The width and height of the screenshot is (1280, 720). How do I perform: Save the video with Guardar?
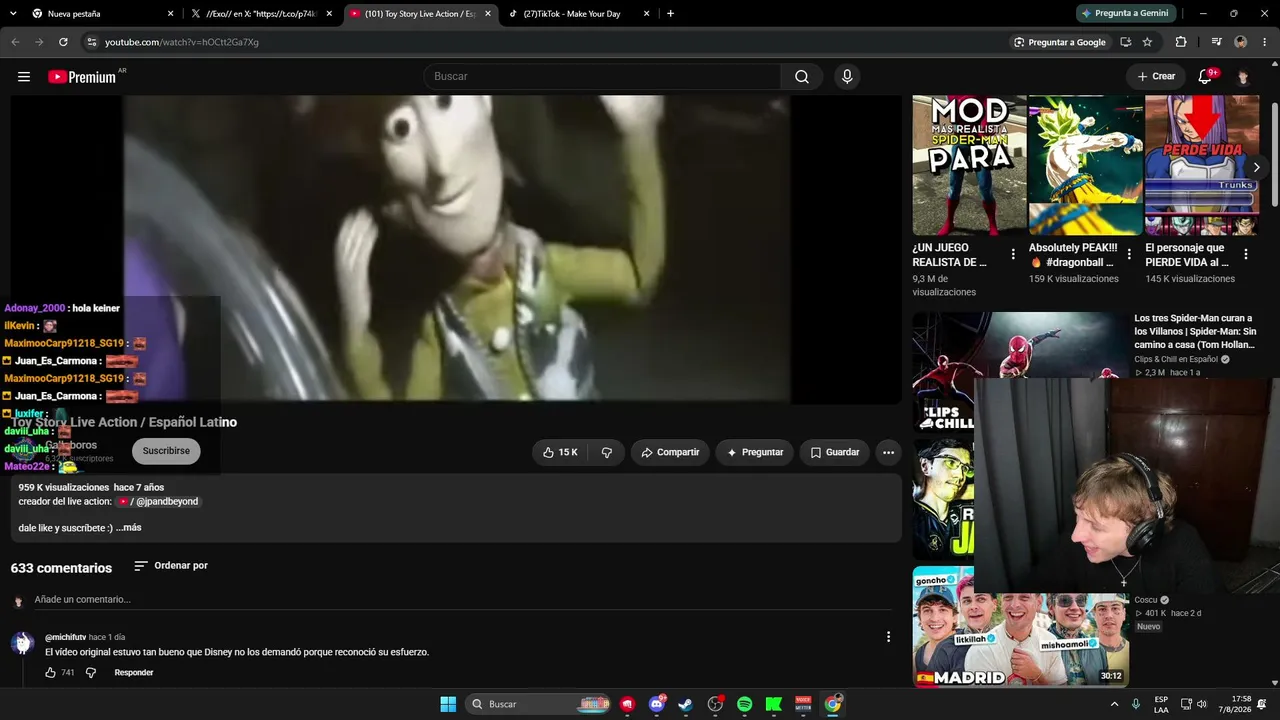pyautogui.click(x=834, y=452)
